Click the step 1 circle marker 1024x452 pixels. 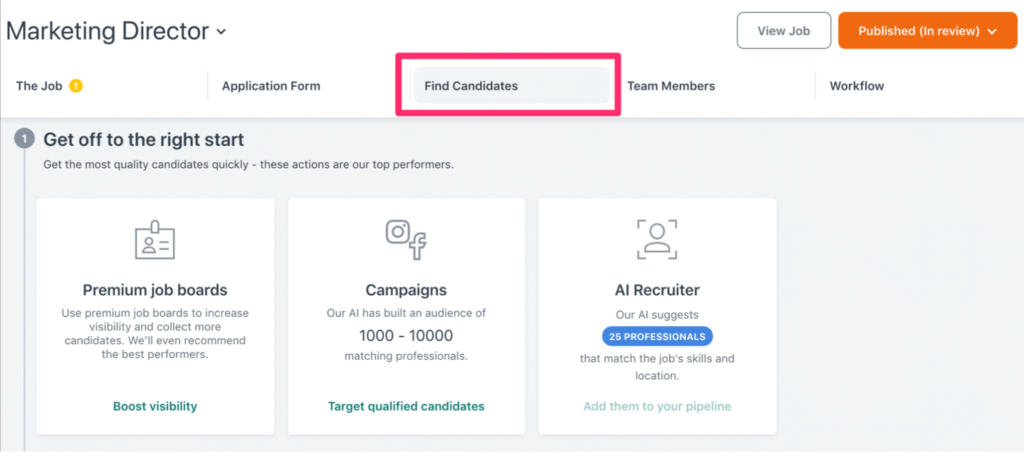pyautogui.click(x=25, y=139)
